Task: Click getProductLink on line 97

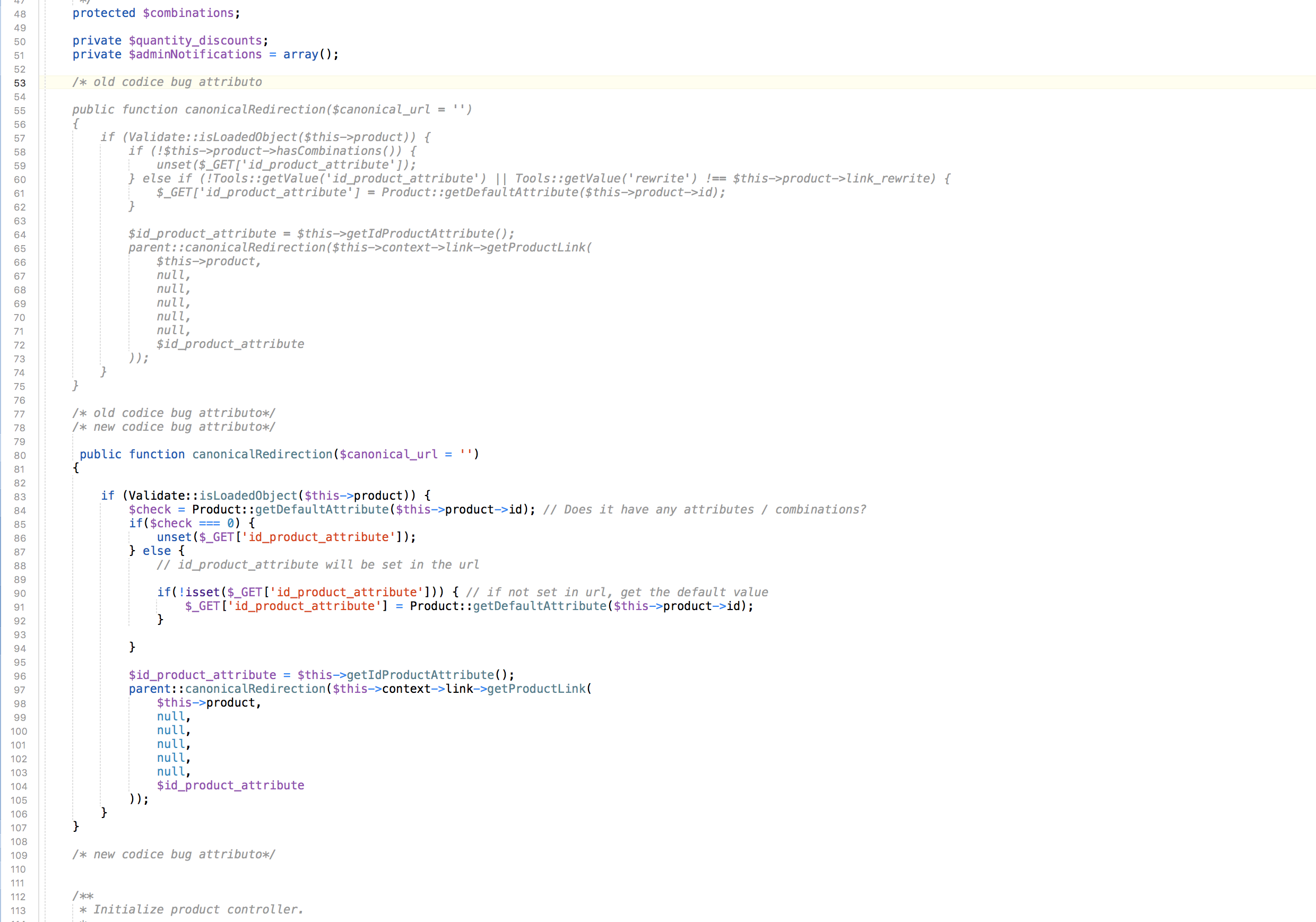Action: pos(536,689)
